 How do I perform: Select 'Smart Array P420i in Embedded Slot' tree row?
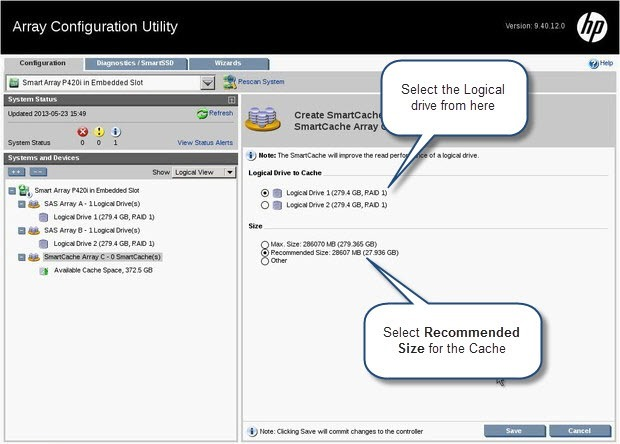[87, 191]
